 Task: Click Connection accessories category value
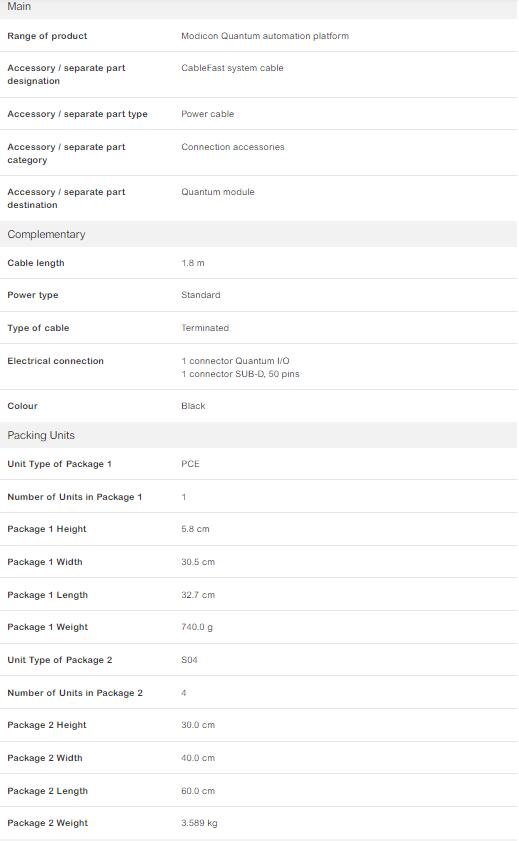233,147
